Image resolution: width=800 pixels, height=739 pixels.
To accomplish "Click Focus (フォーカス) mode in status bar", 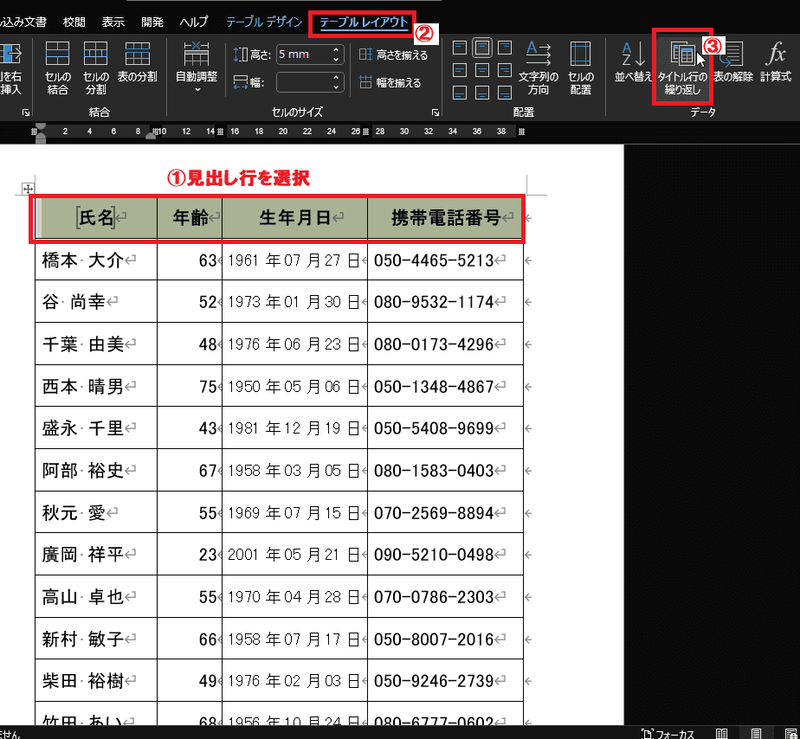I will click(667, 733).
